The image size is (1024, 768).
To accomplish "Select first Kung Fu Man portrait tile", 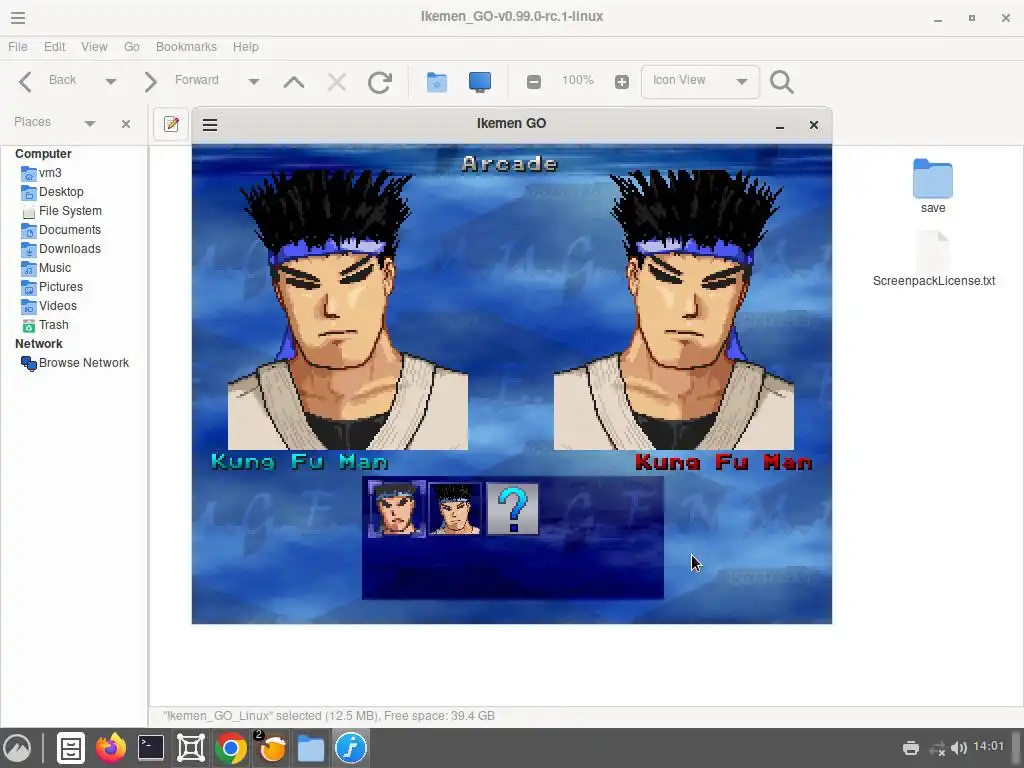I will 397,509.
